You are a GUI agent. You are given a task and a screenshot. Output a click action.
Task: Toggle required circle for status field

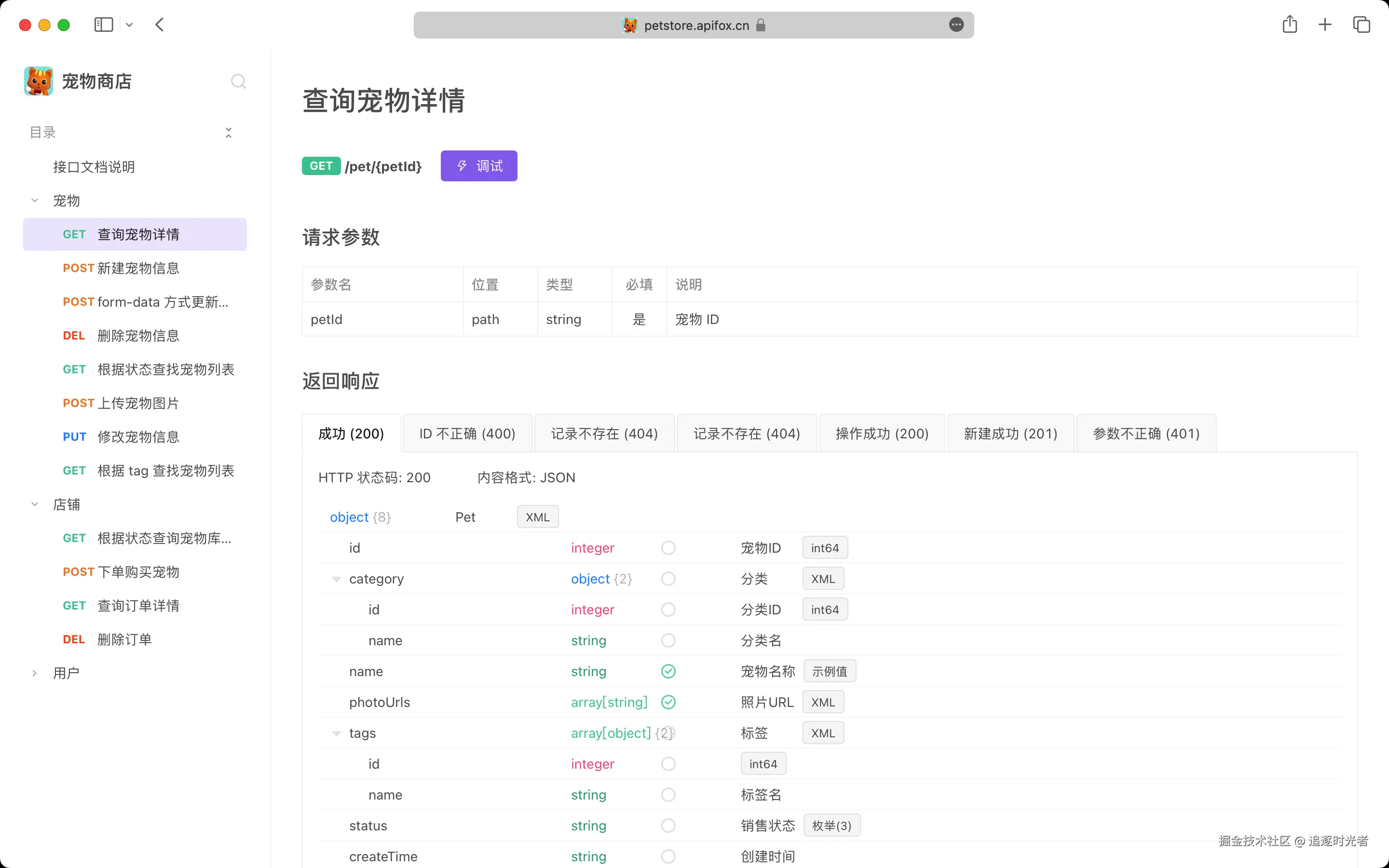click(x=668, y=826)
